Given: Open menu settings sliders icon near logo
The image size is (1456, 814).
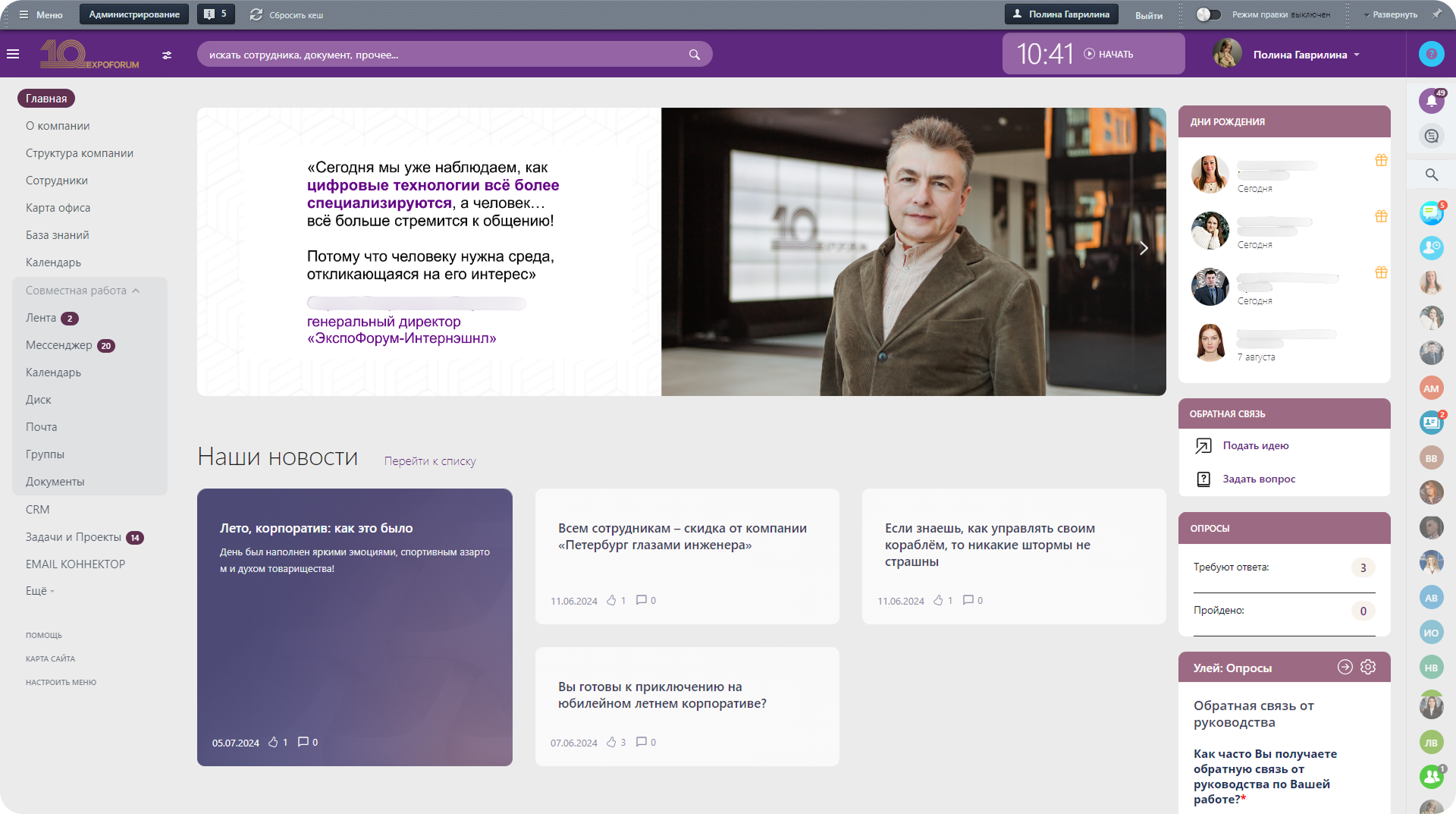Looking at the screenshot, I should (167, 55).
